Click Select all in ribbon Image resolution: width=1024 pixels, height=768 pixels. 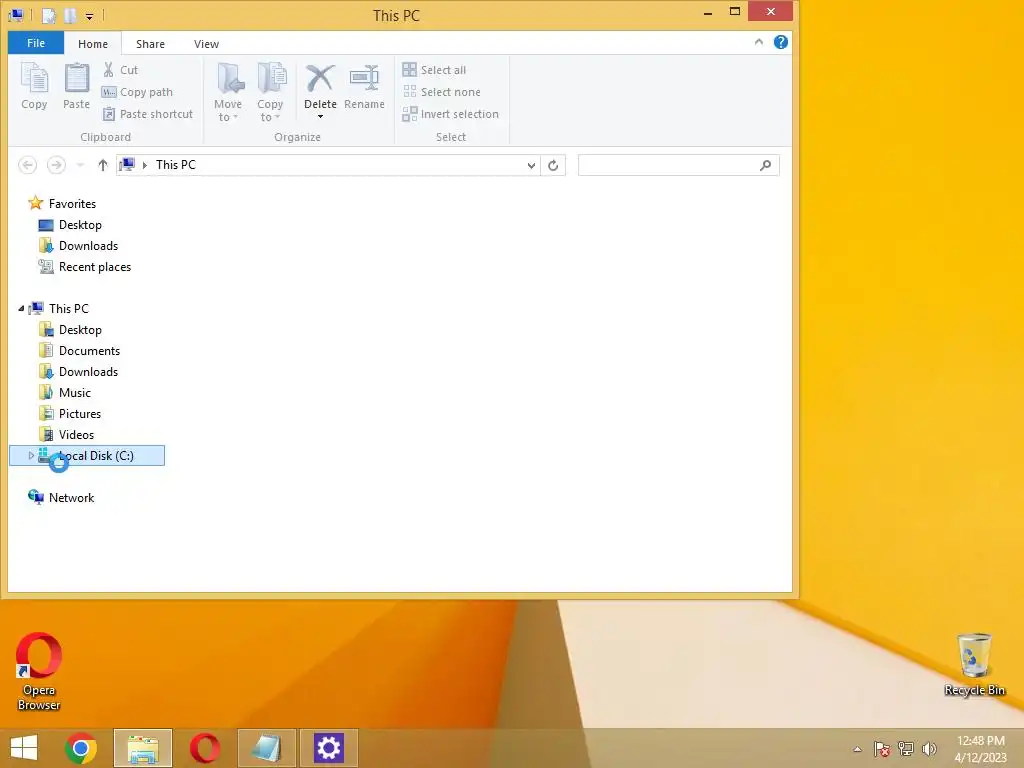pyautogui.click(x=435, y=70)
